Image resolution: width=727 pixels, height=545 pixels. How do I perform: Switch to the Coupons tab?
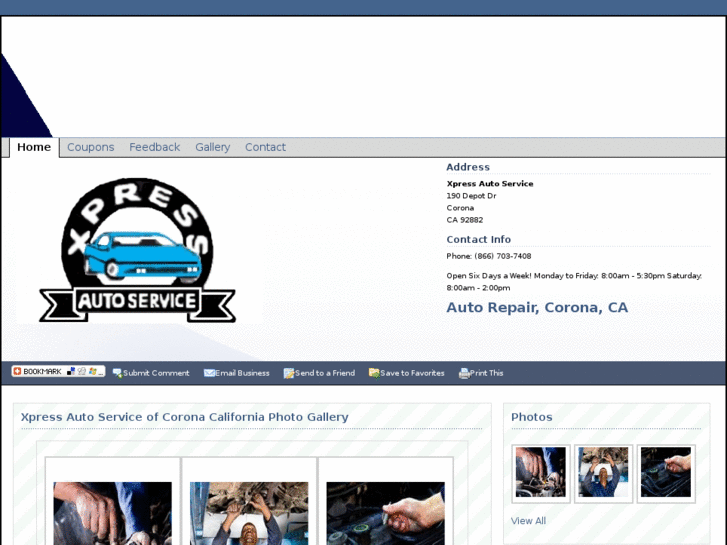[90, 147]
